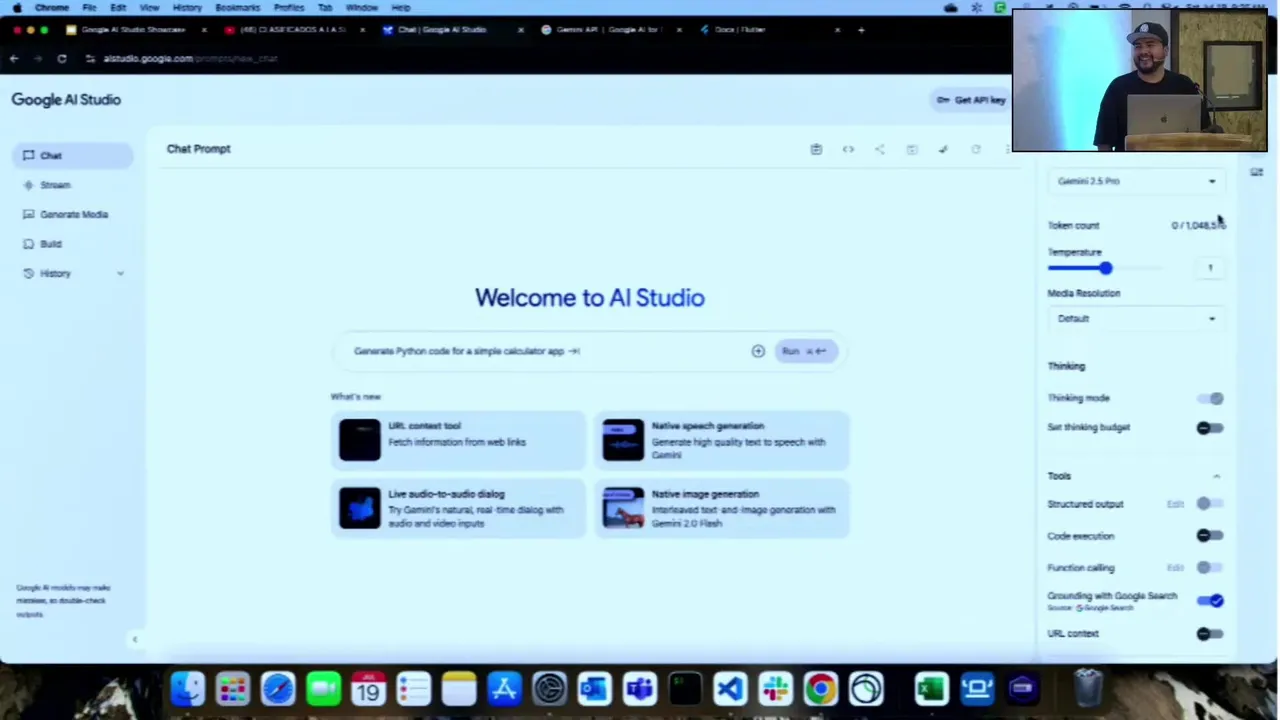
Task: Click the Generate Media icon in sidebar
Action: click(x=28, y=214)
